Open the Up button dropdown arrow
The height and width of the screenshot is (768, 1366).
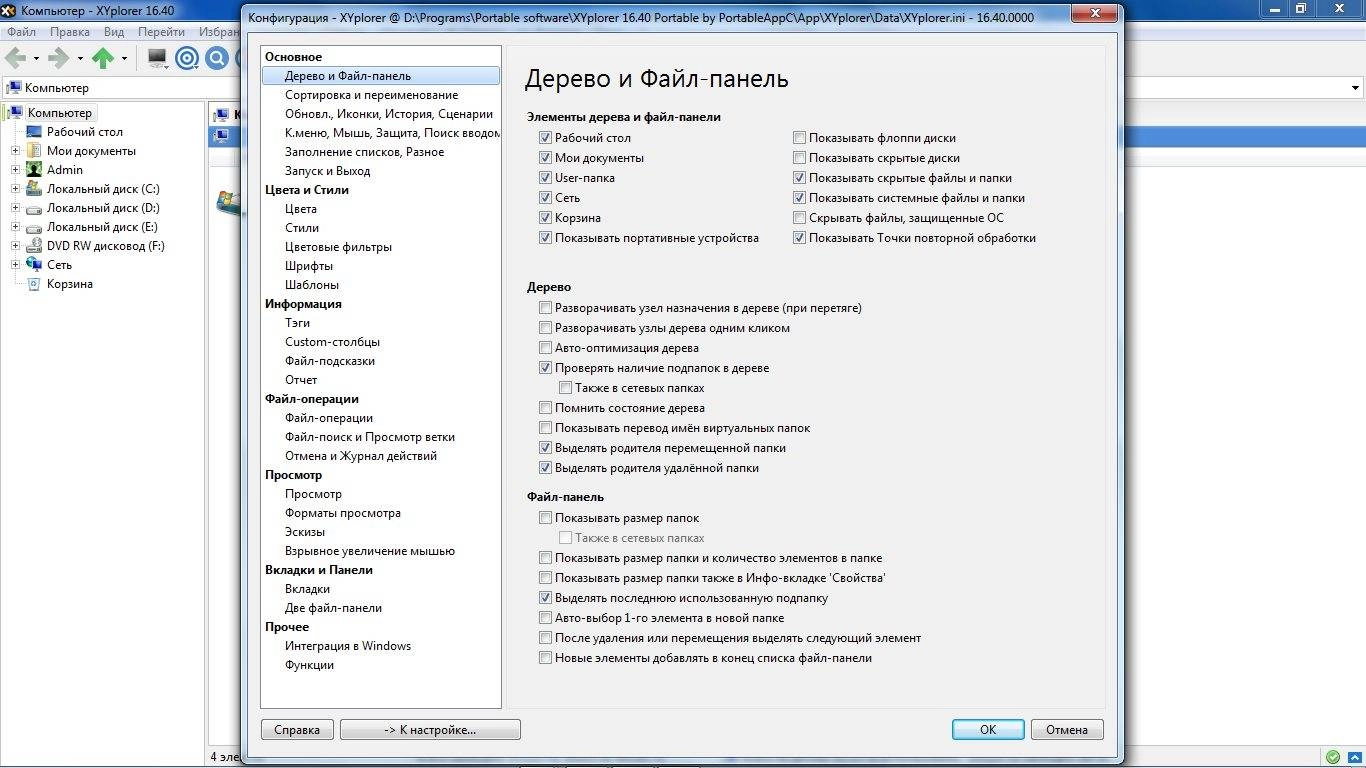[x=124, y=58]
